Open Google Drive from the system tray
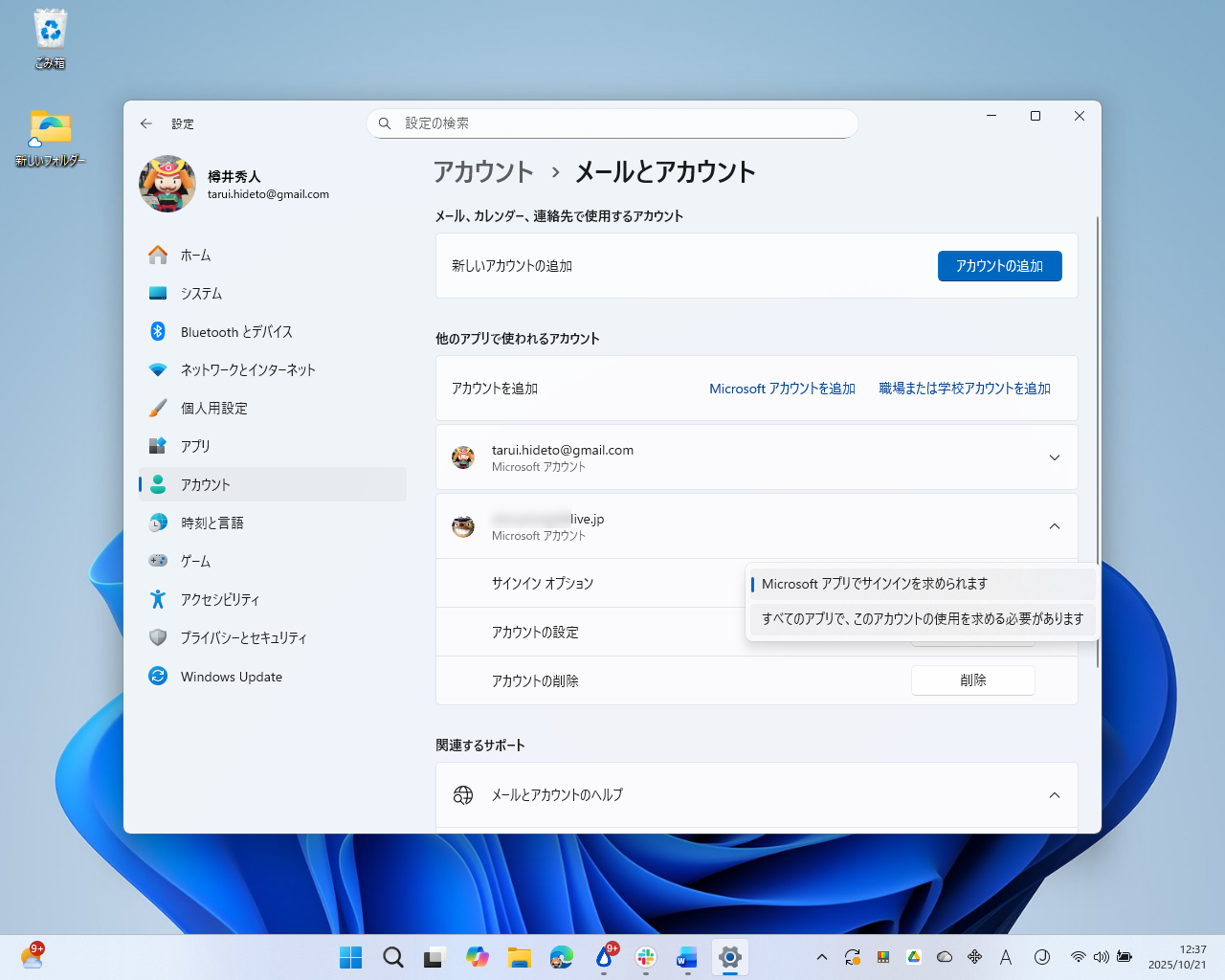 (x=913, y=956)
